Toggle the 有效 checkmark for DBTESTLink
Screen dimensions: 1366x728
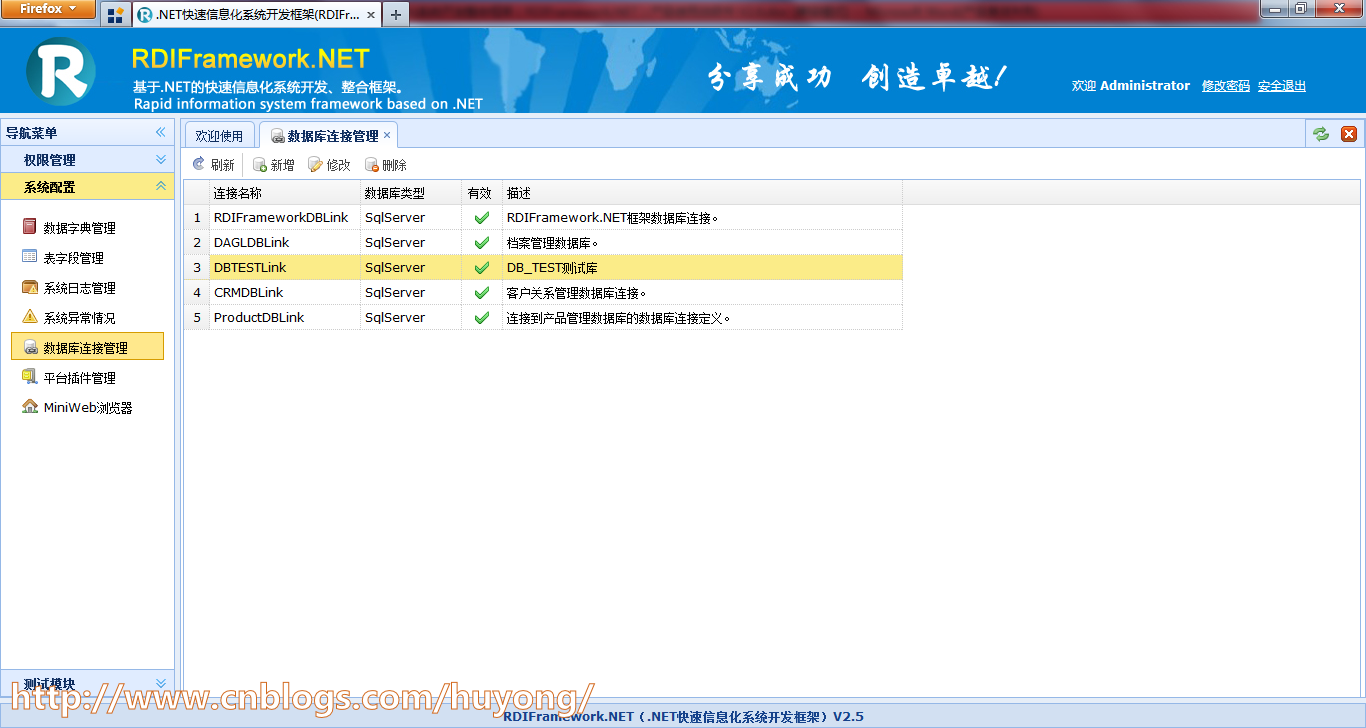coord(480,267)
